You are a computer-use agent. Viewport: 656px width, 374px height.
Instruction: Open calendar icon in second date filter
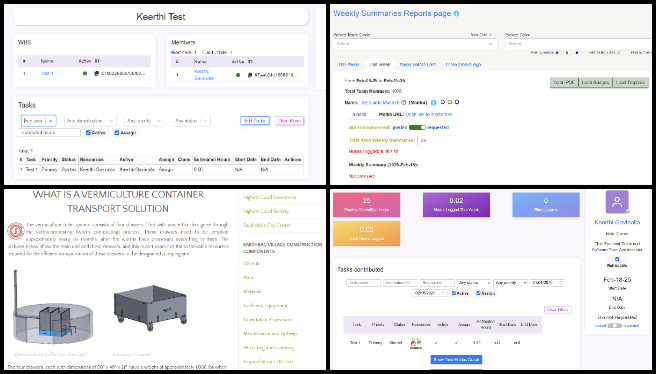pyautogui.click(x=443, y=293)
